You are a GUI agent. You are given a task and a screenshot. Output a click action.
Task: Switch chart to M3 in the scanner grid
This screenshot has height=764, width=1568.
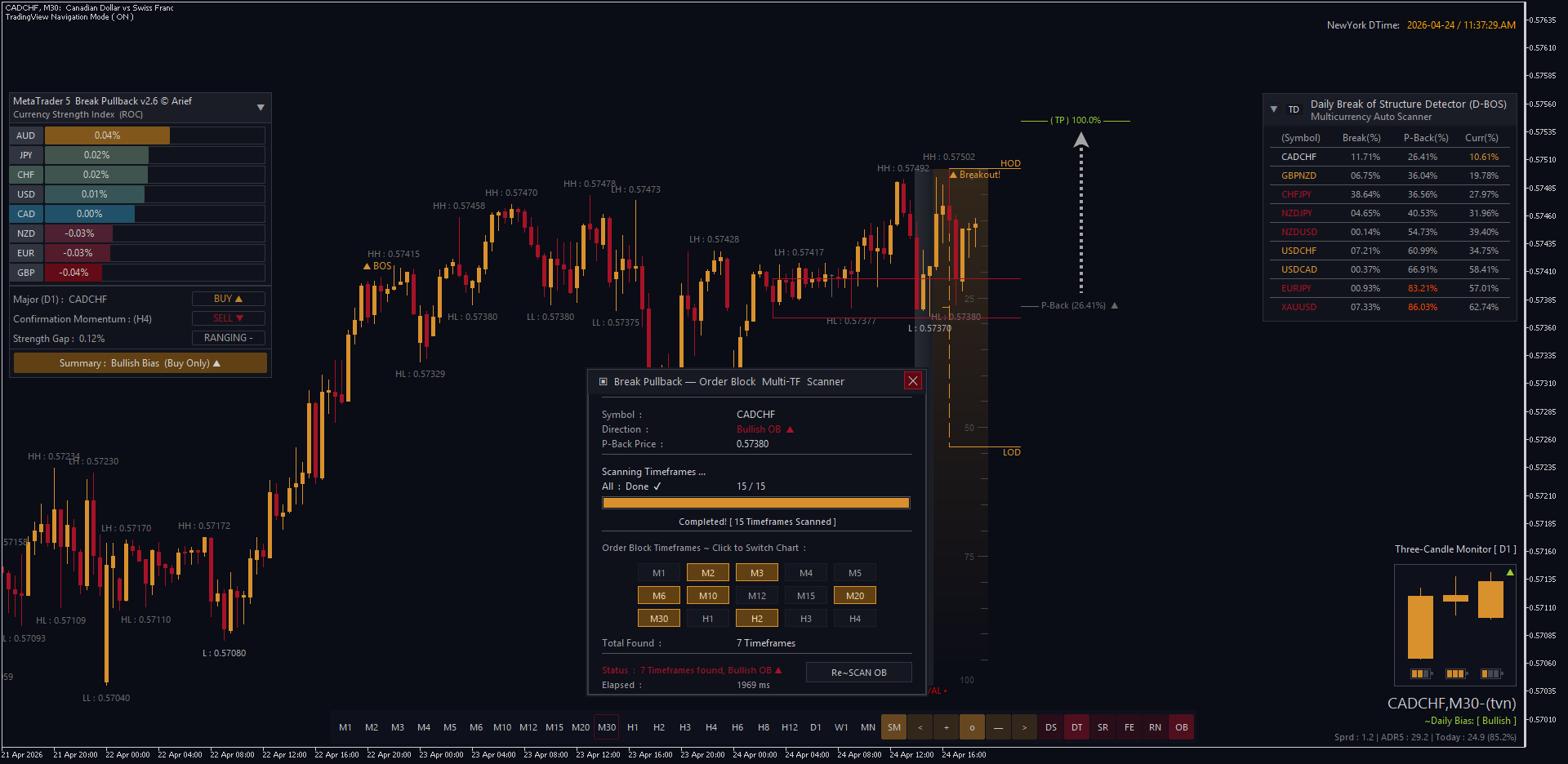click(757, 573)
